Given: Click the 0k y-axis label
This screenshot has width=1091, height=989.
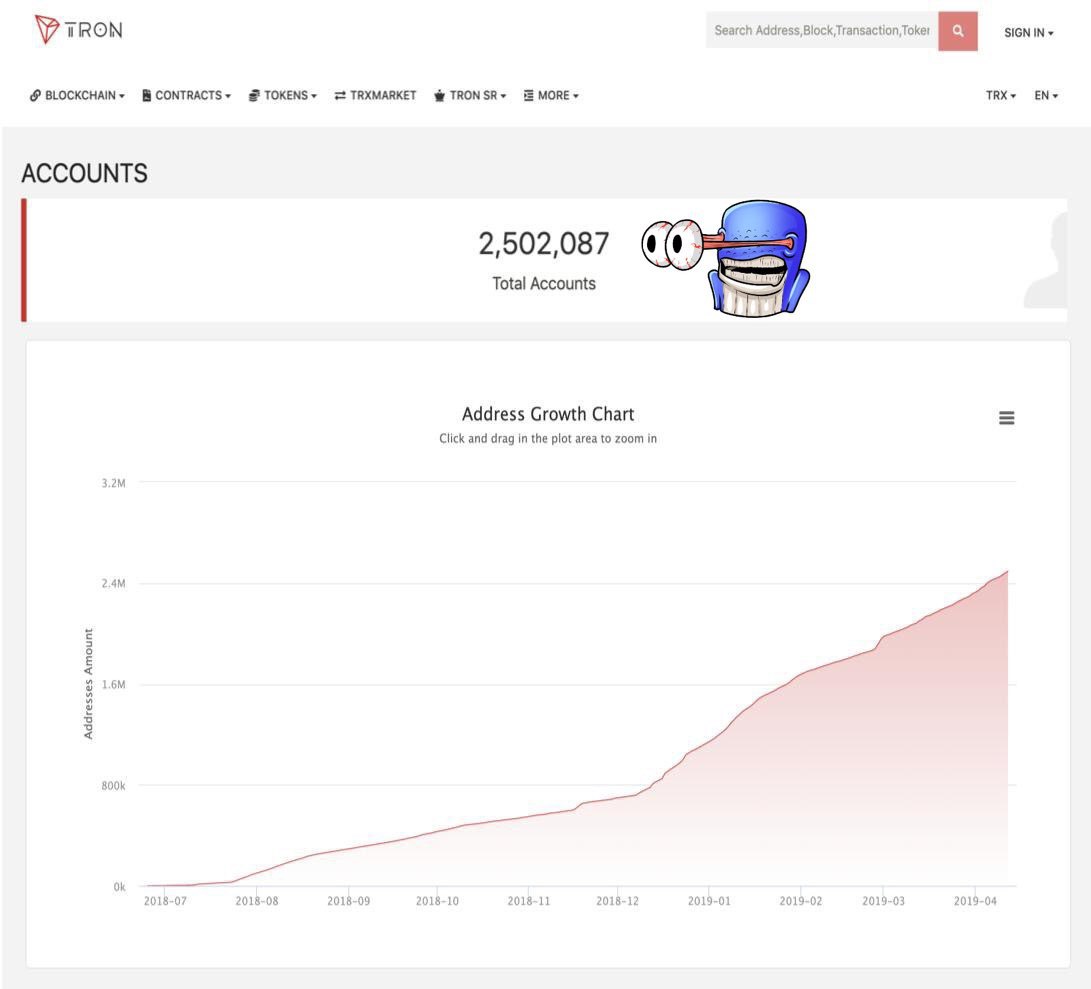Looking at the screenshot, I should 119,887.
